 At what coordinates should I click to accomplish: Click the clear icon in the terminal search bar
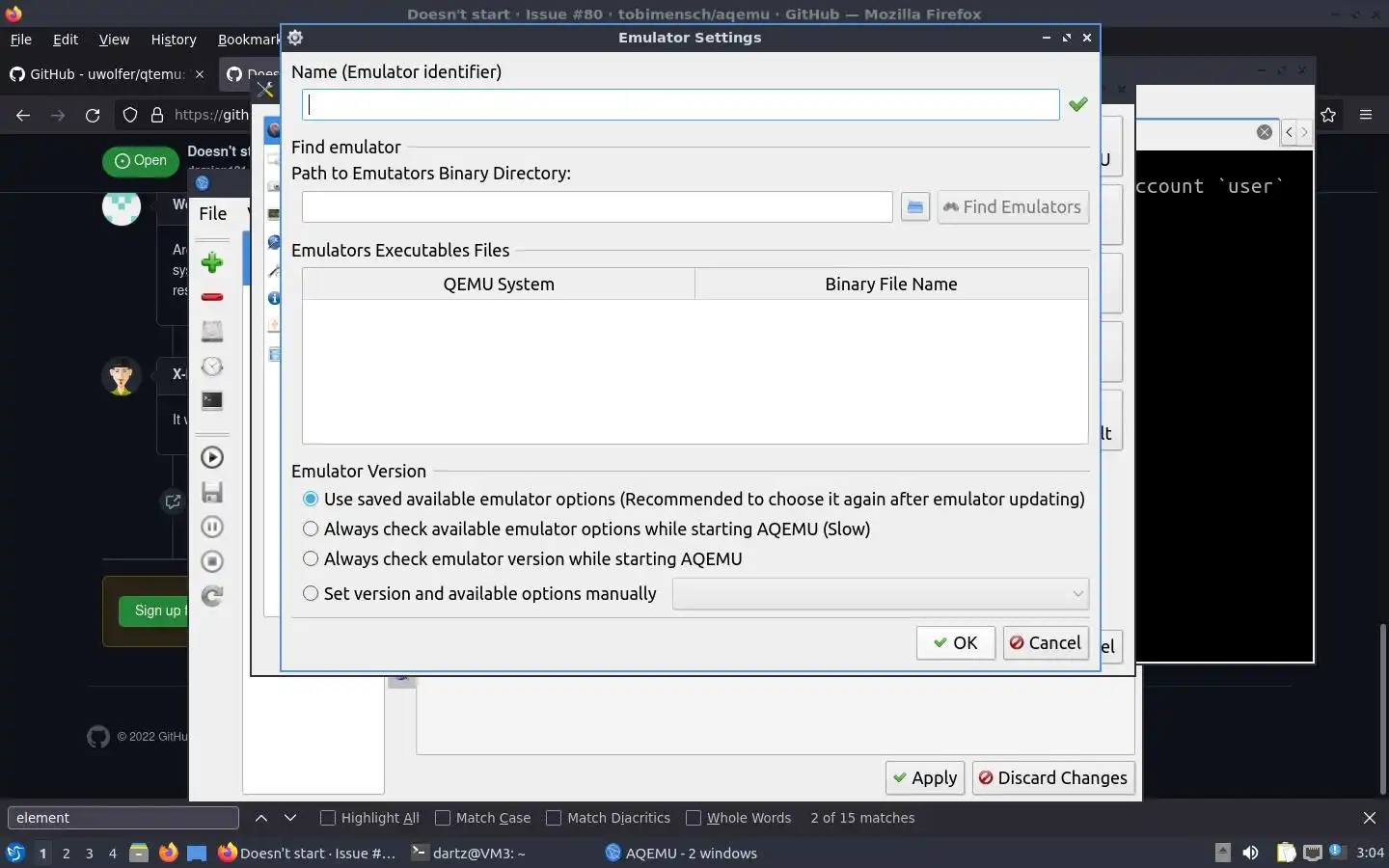click(x=1264, y=132)
